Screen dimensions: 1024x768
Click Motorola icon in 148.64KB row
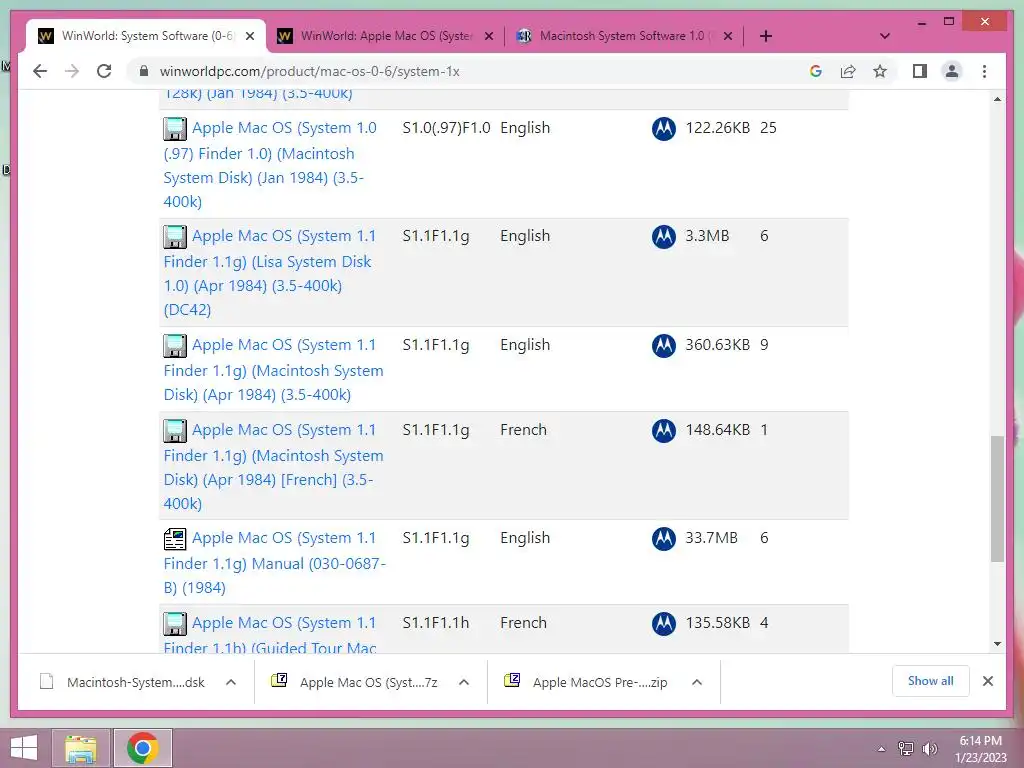664,430
